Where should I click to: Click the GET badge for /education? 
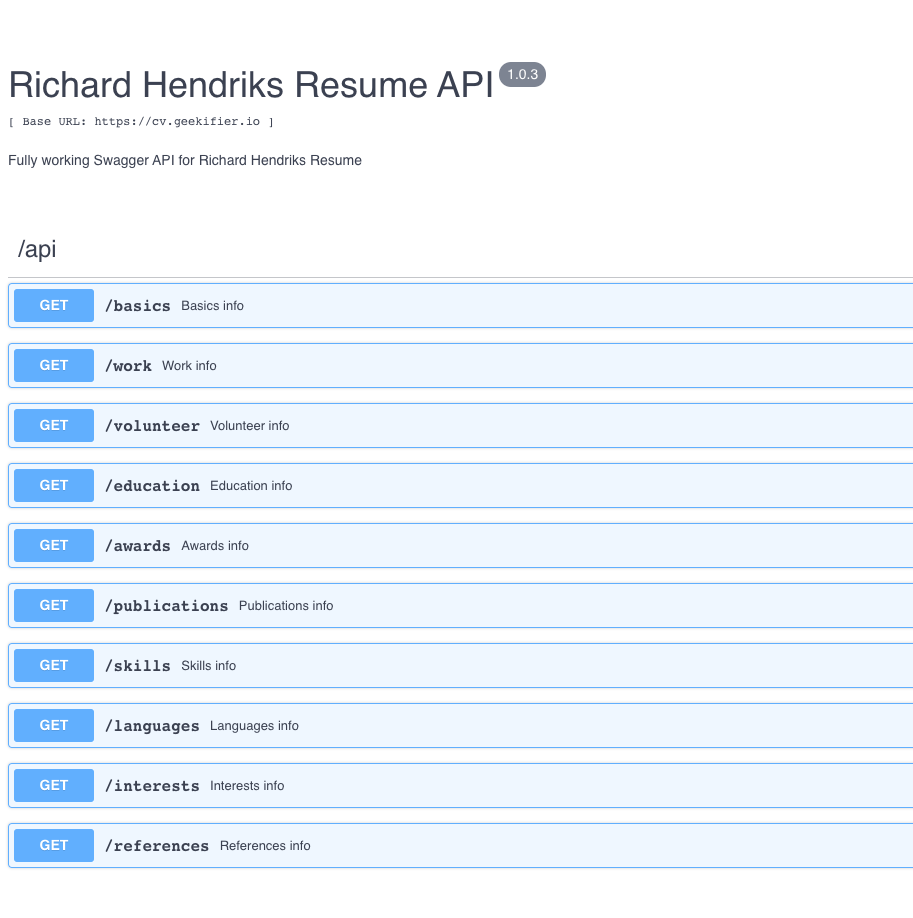click(x=54, y=485)
